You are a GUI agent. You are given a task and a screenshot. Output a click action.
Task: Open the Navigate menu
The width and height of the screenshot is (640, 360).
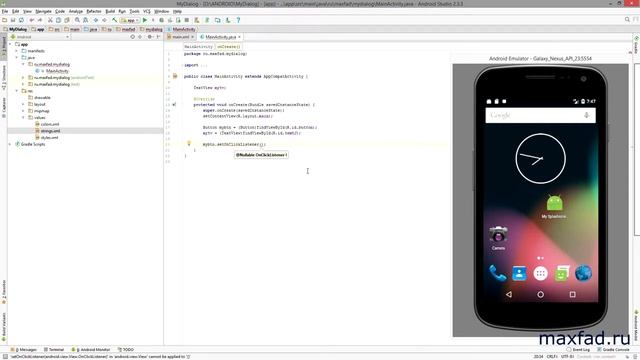pos(43,11)
